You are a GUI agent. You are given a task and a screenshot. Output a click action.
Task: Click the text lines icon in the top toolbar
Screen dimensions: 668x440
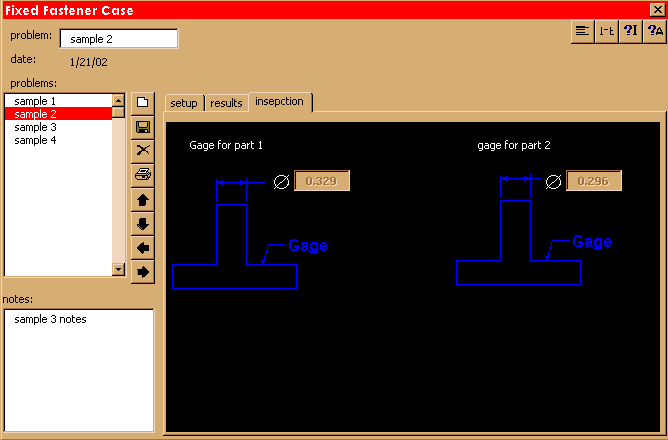(581, 31)
